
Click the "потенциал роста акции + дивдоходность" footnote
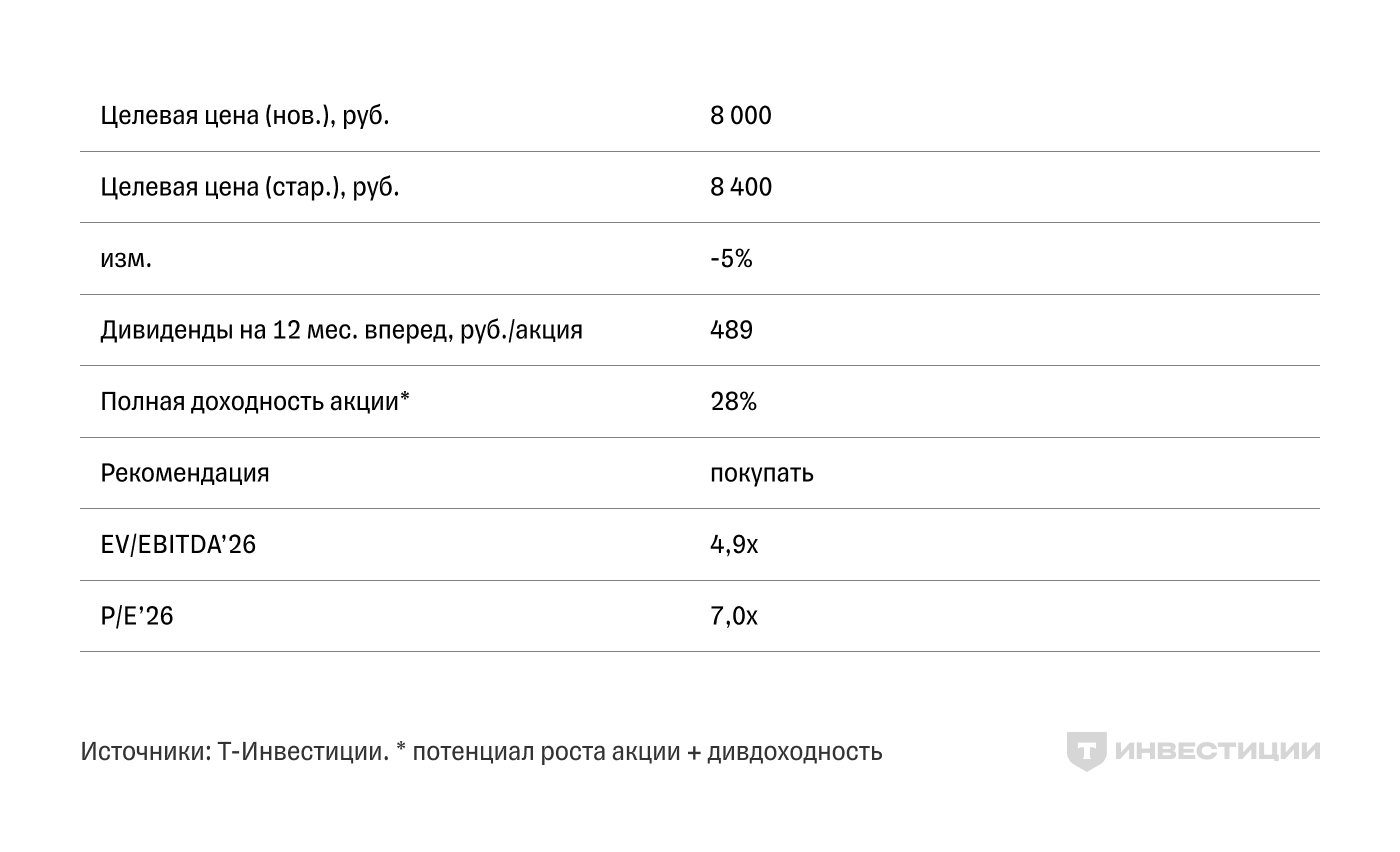click(x=647, y=751)
